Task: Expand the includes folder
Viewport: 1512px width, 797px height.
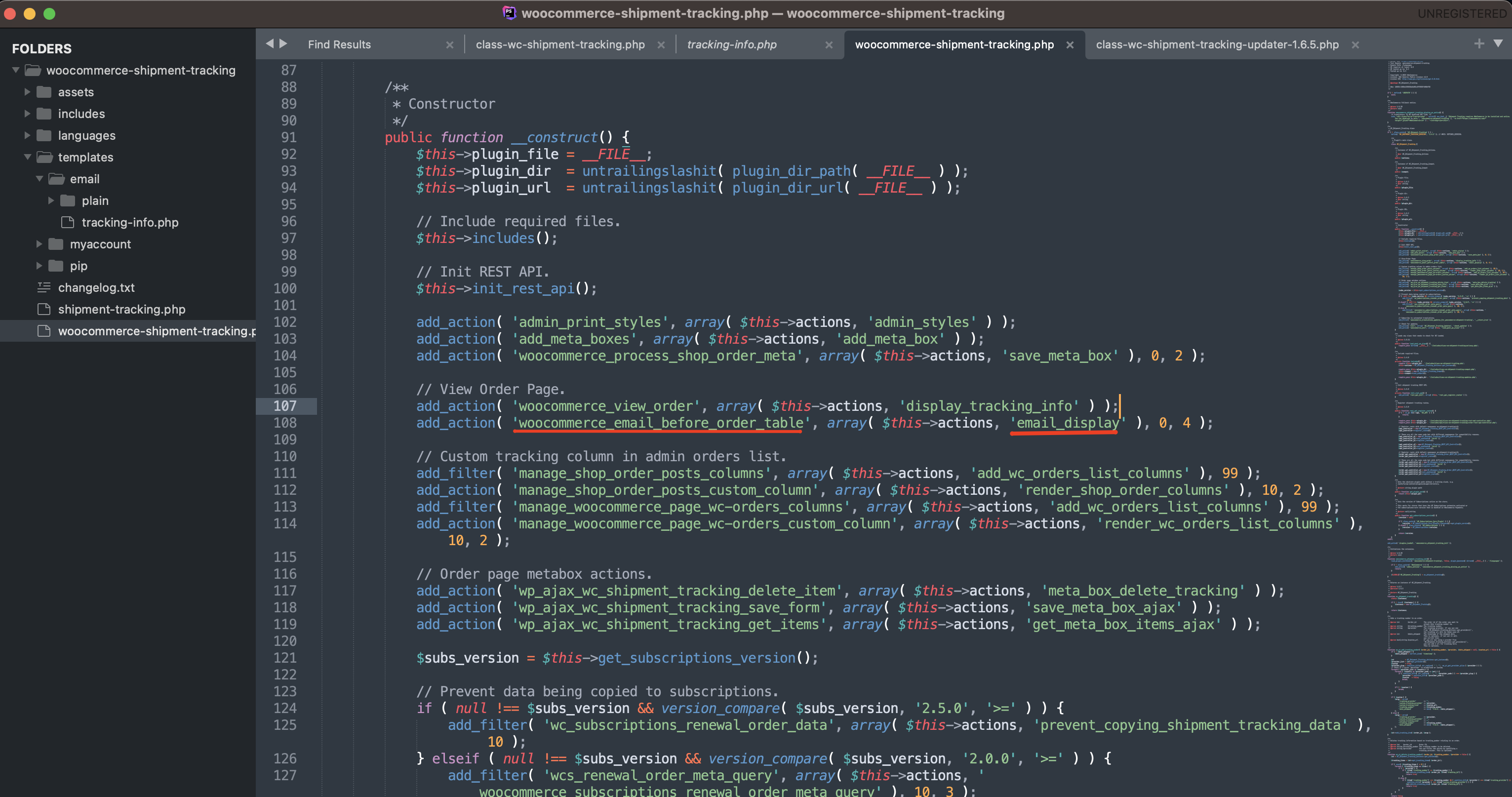Action: point(27,114)
